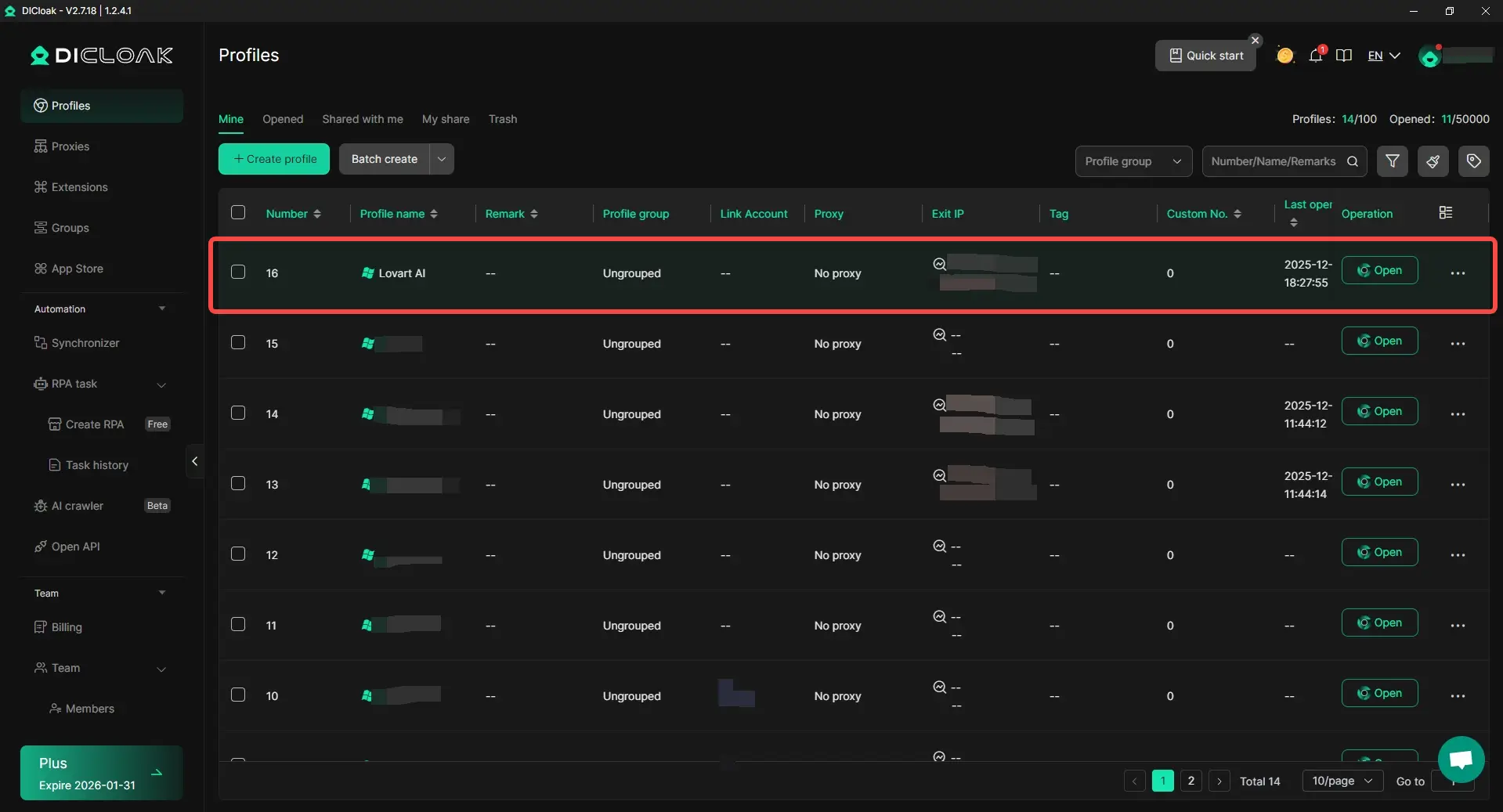
Task: Open the Lovart AI profile
Action: (x=1379, y=271)
